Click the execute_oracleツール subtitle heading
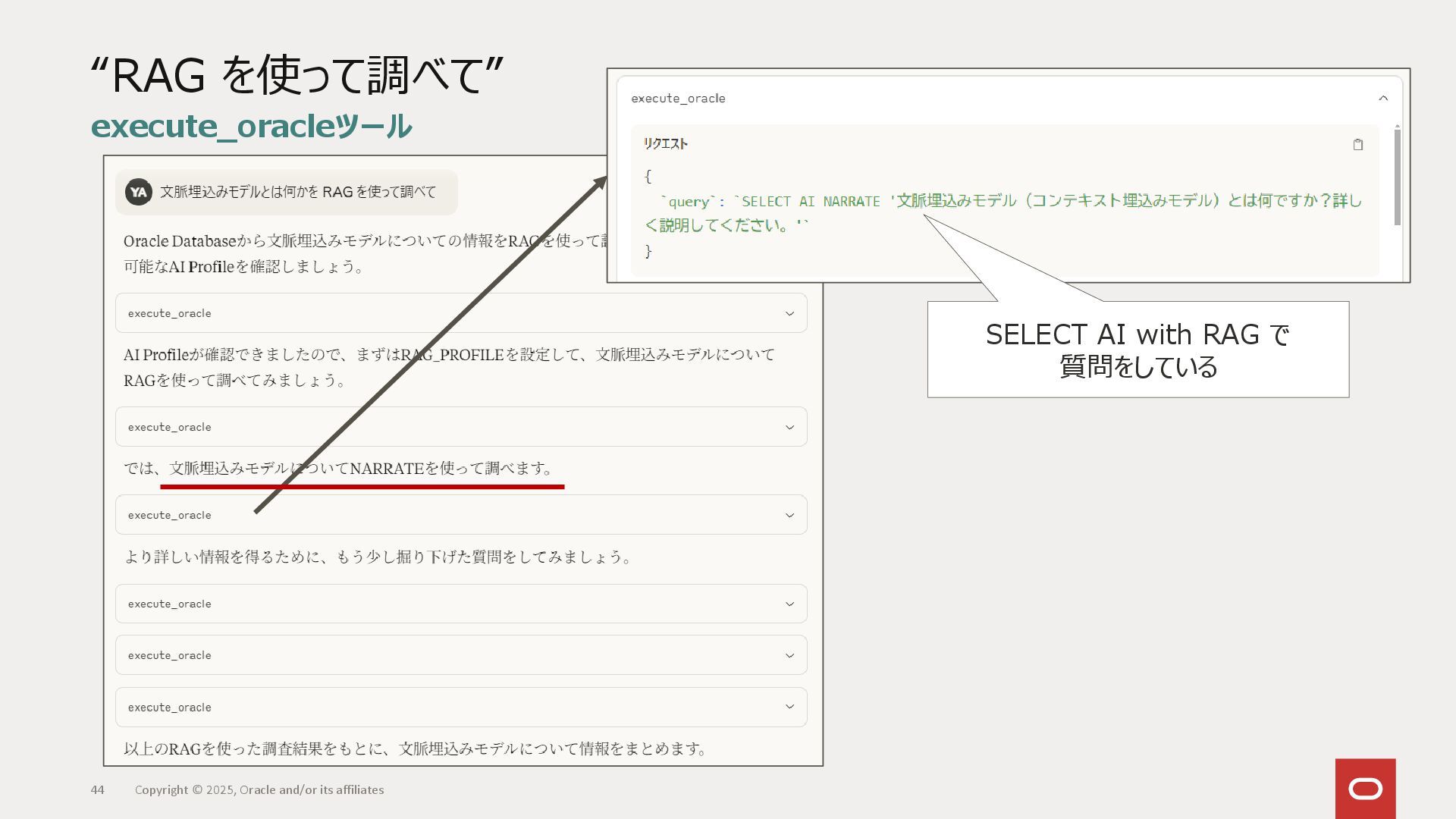Screen dimensions: 1456x819 coord(251,127)
